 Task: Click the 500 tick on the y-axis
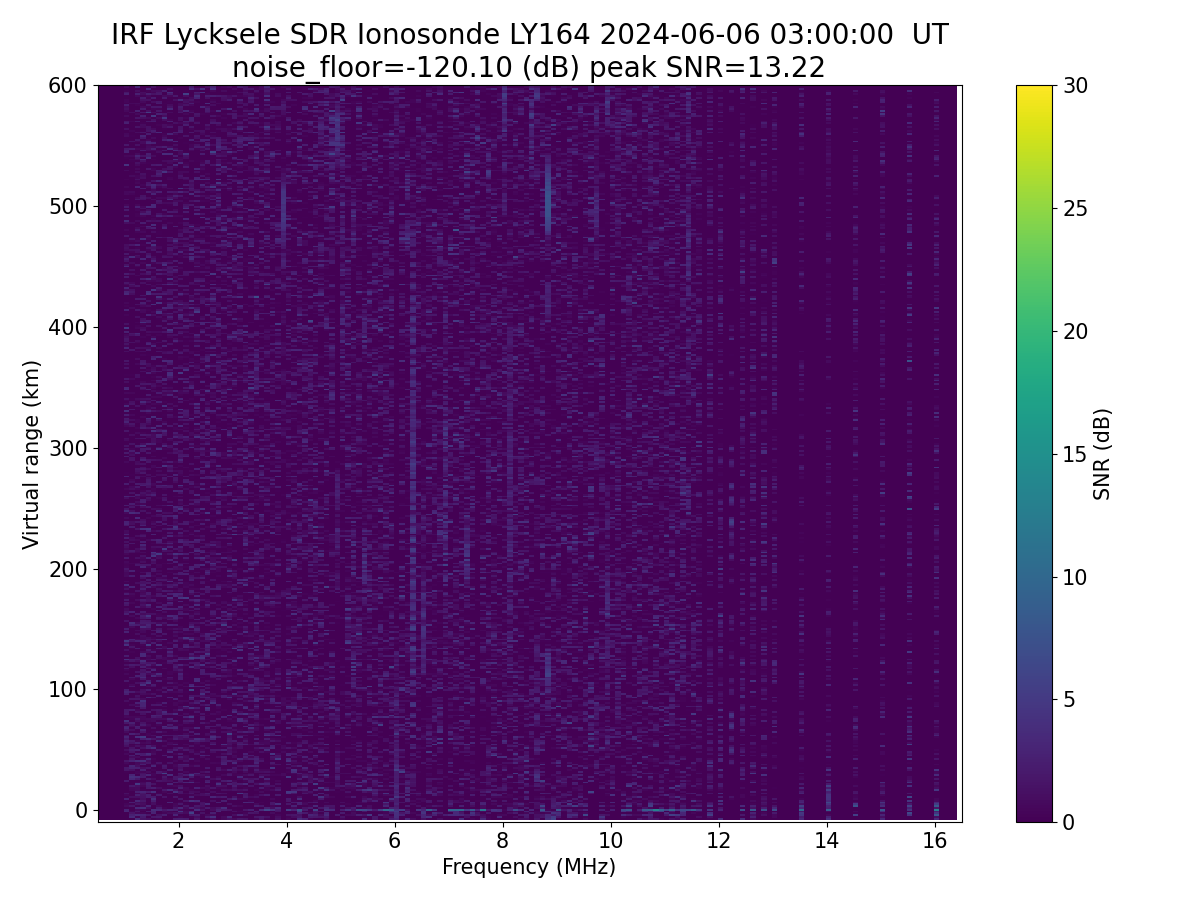pyautogui.click(x=68, y=207)
